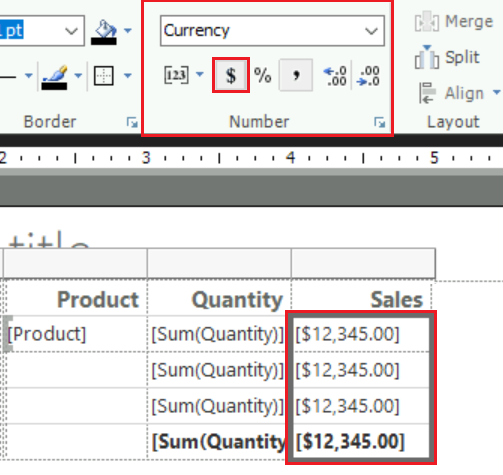Image resolution: width=503 pixels, height=475 pixels.
Task: Open the border width pt dropdown
Action: click(71, 31)
